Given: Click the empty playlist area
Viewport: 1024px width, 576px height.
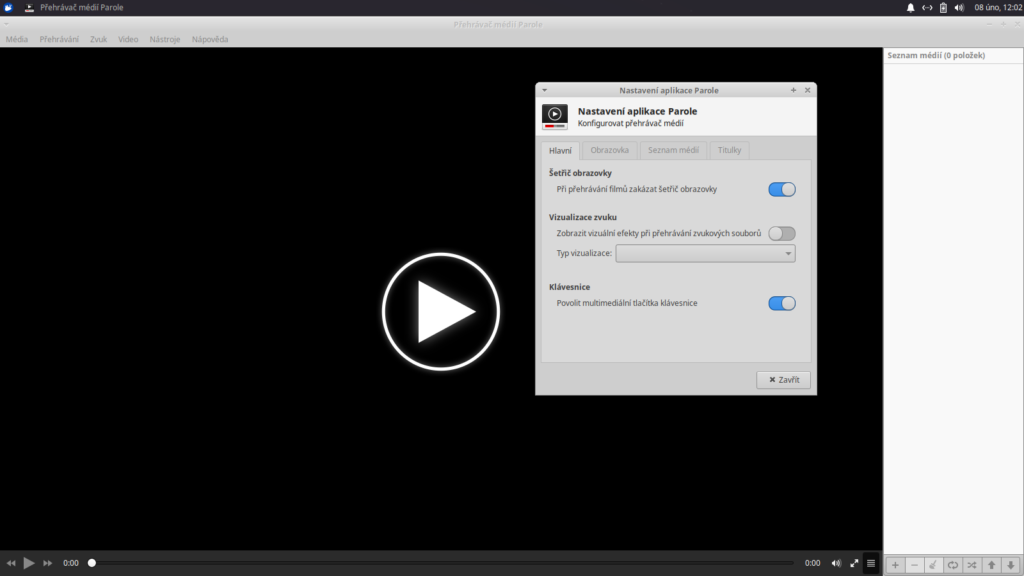Looking at the screenshot, I should [953, 308].
